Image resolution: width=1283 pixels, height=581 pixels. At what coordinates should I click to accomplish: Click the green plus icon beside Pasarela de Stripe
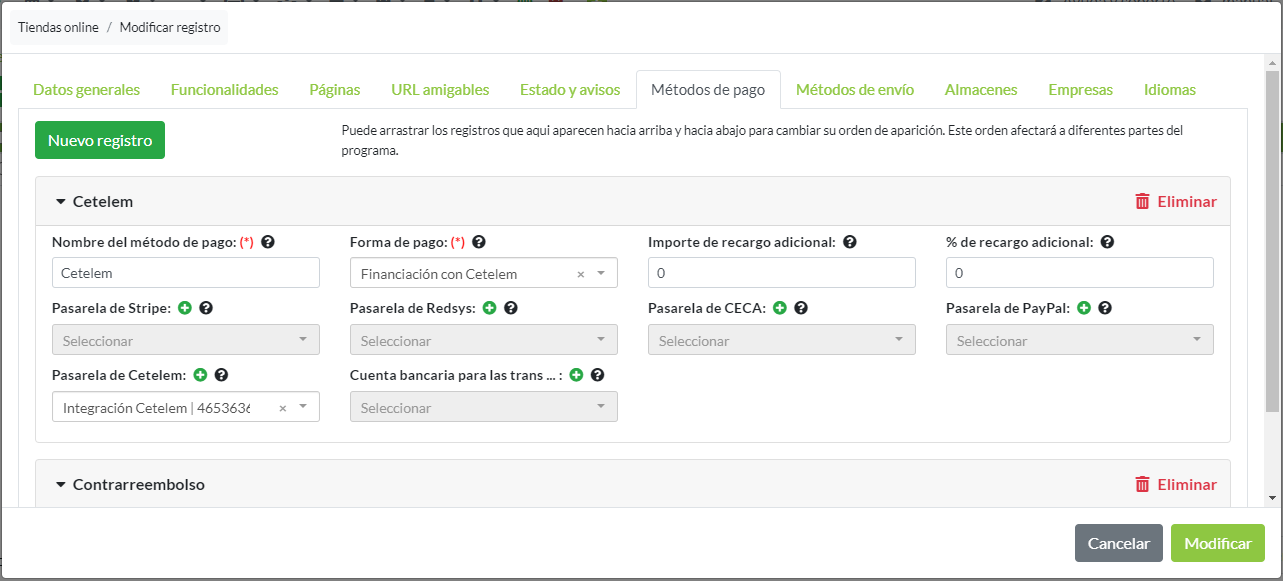tap(185, 309)
